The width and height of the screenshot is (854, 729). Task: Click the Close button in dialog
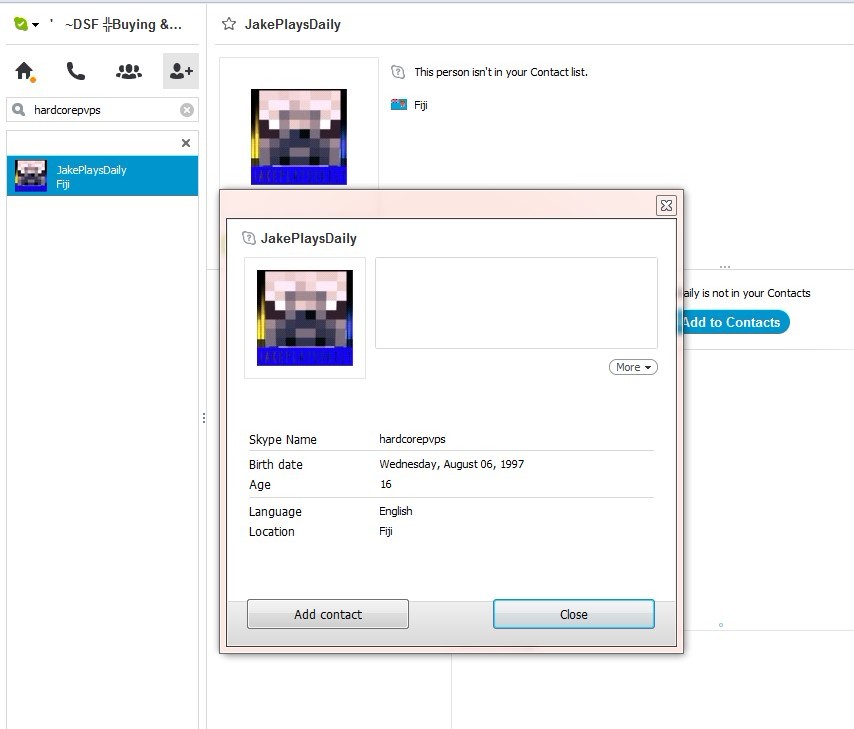(574, 614)
